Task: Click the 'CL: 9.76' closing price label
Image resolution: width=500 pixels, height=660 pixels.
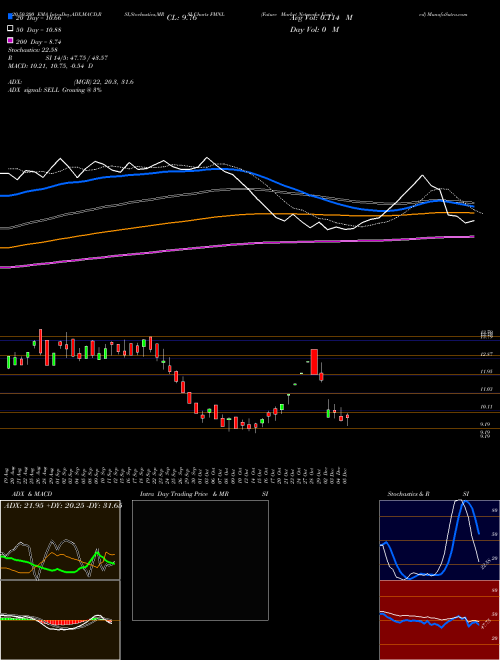Action: (x=181, y=18)
